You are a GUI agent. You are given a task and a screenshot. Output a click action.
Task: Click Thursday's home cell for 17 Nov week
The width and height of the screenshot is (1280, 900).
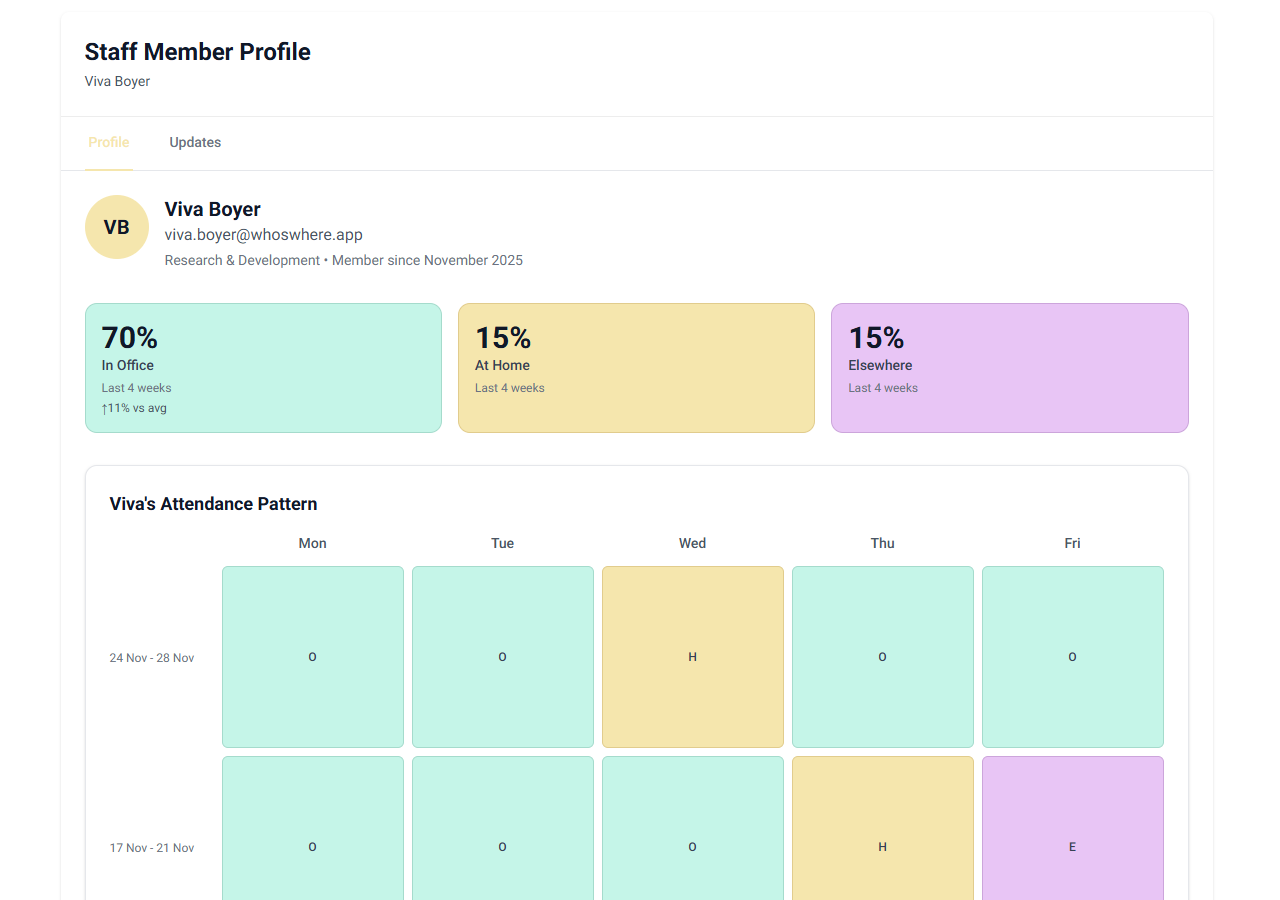882,846
